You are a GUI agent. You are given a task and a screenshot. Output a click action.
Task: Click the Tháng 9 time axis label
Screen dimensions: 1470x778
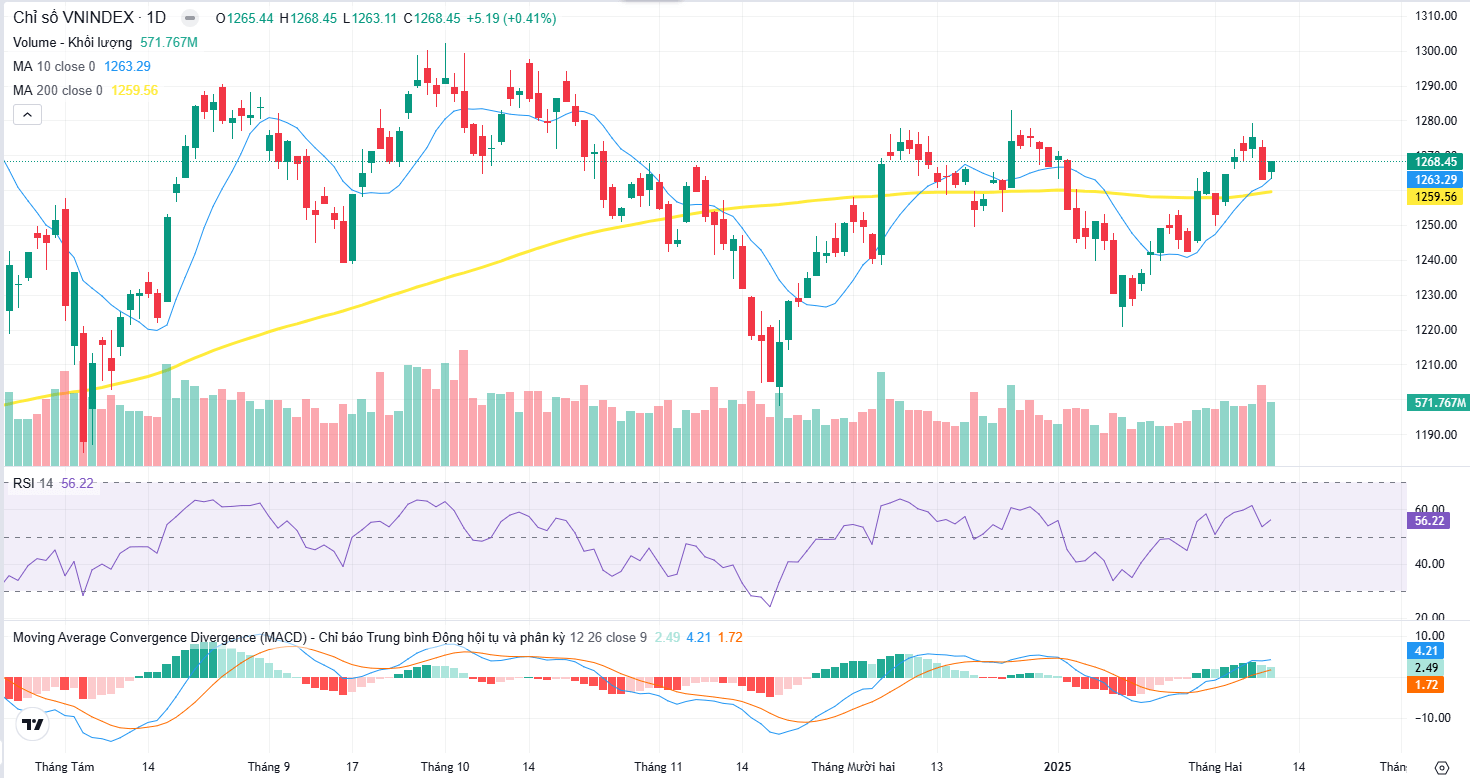269,767
